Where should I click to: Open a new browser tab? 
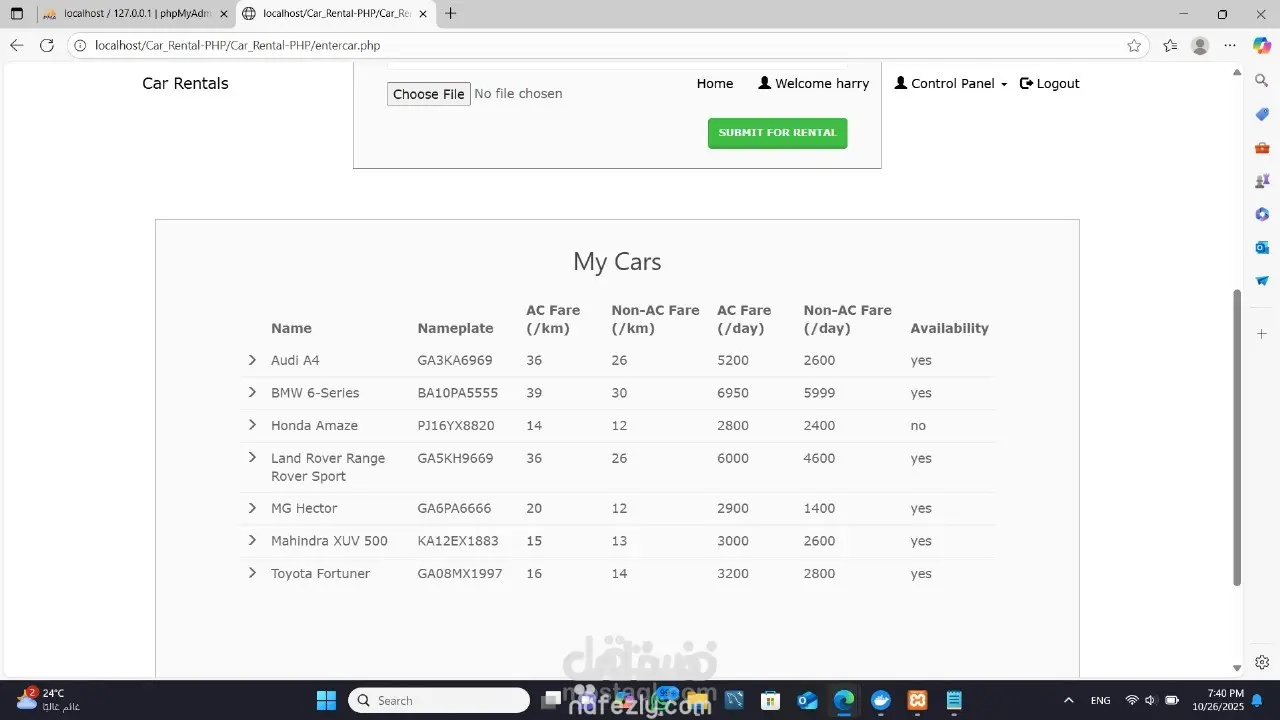(451, 14)
